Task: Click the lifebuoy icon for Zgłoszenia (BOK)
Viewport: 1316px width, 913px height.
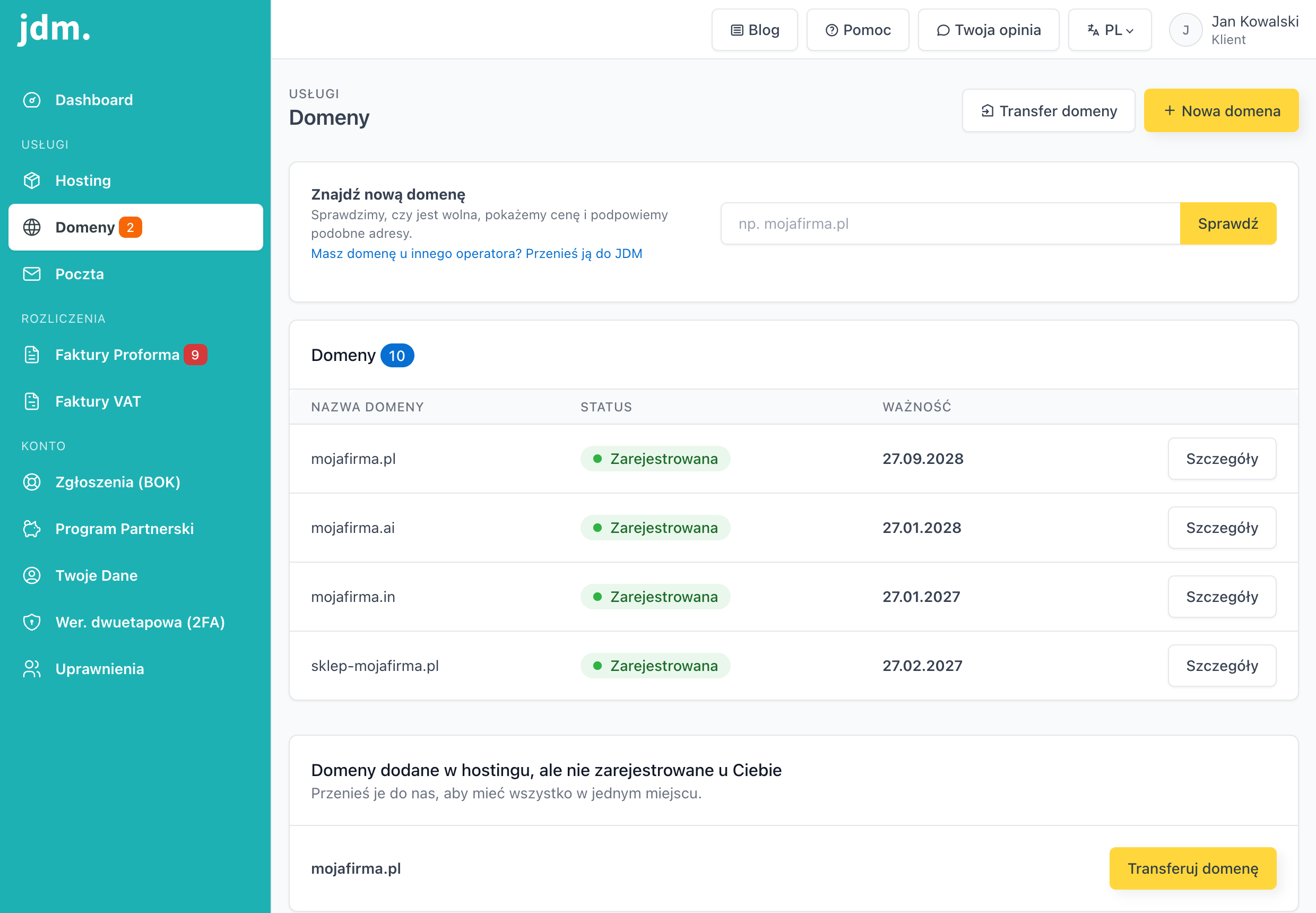Action: tap(32, 482)
